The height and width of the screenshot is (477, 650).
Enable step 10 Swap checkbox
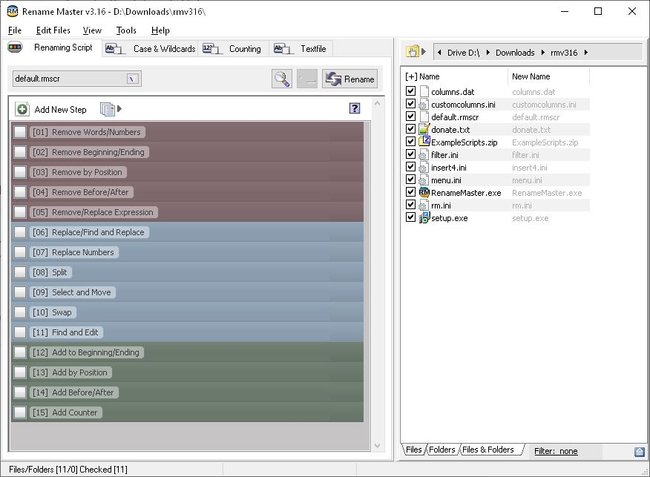[x=20, y=312]
